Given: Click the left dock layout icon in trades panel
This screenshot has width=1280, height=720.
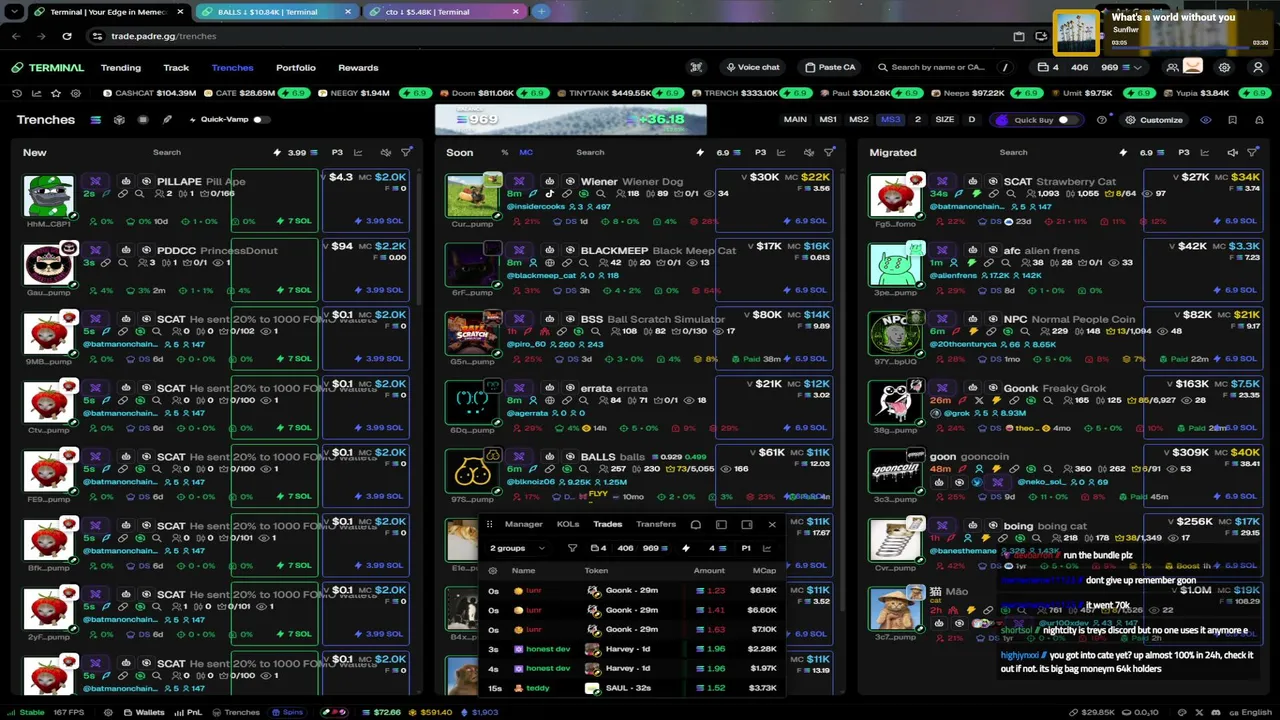Looking at the screenshot, I should tap(721, 524).
